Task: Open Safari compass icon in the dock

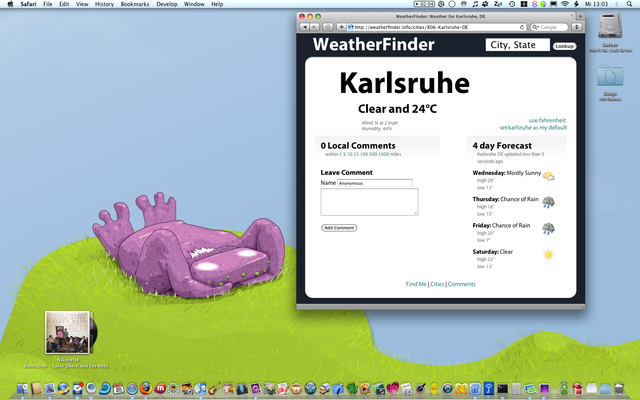Action: click(x=132, y=389)
